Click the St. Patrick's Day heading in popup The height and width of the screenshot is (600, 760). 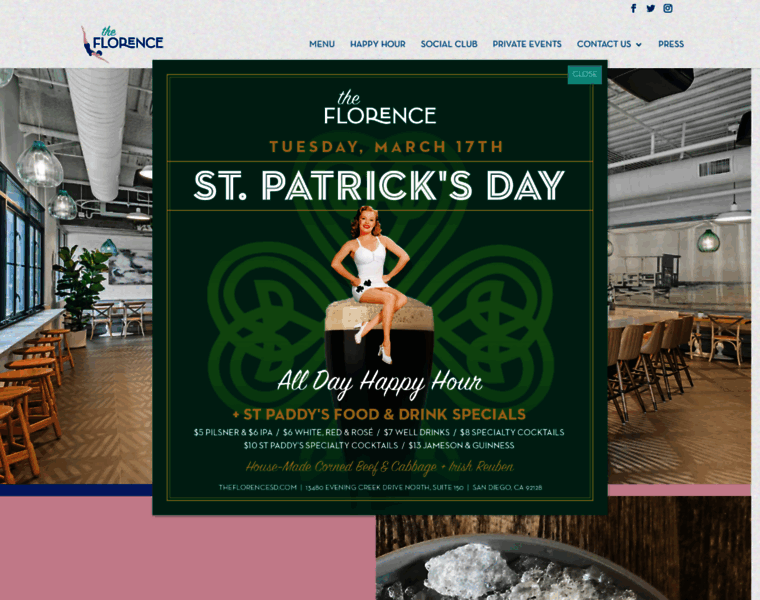coord(380,186)
